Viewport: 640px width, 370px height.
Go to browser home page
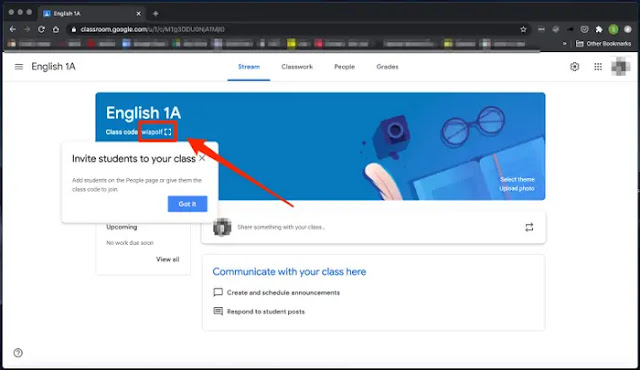tap(56, 29)
